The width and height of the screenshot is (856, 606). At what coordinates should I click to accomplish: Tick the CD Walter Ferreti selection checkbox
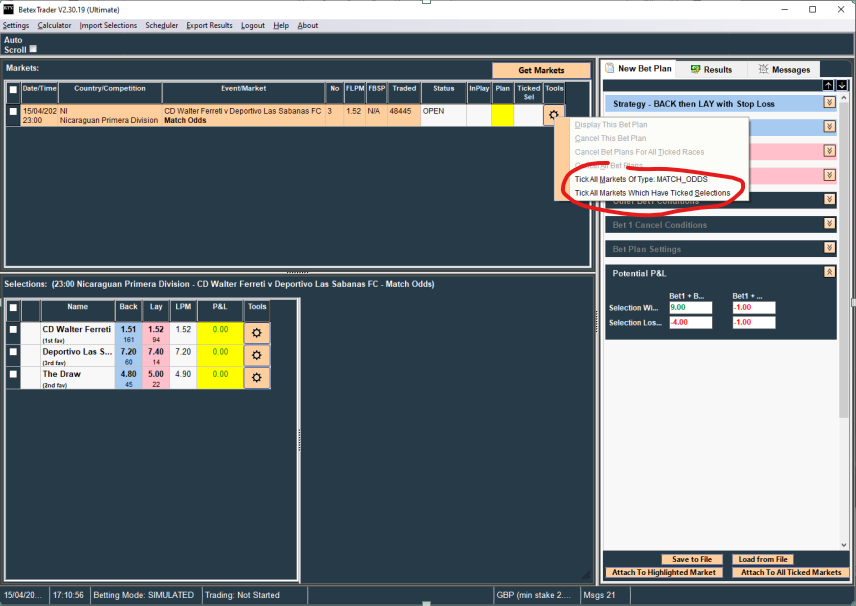[13, 329]
